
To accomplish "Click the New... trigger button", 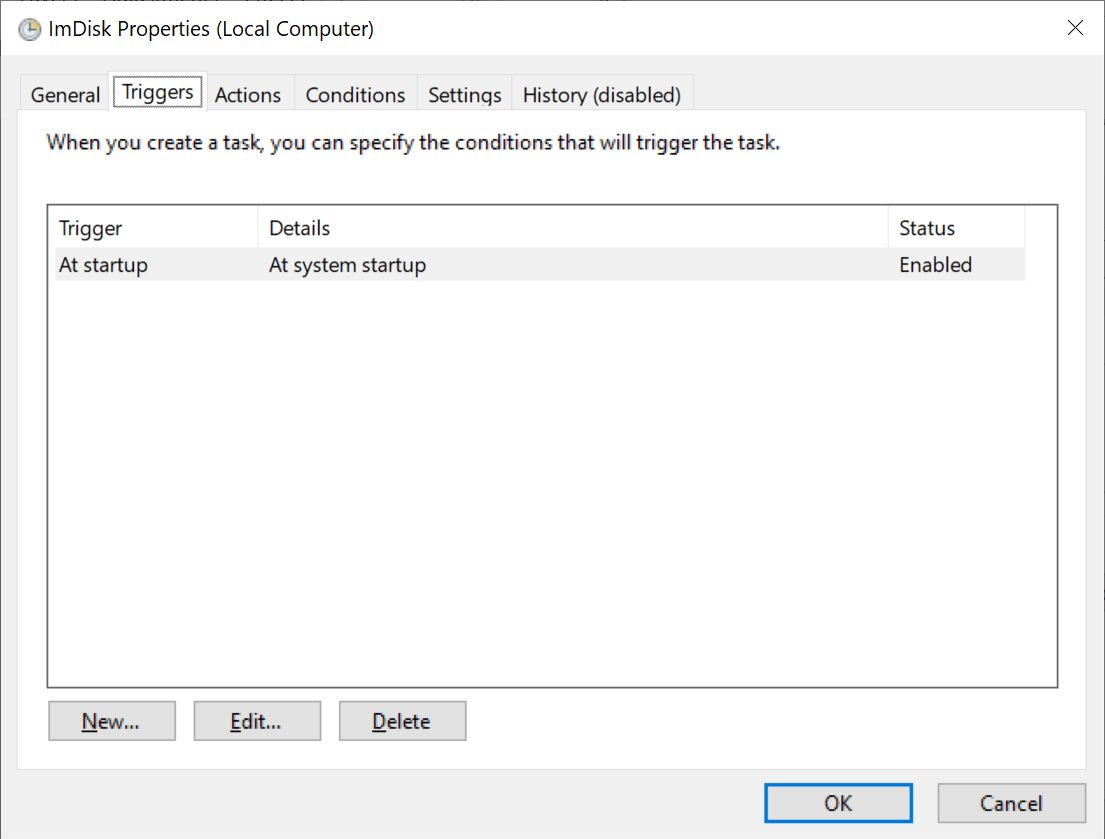I will [111, 721].
